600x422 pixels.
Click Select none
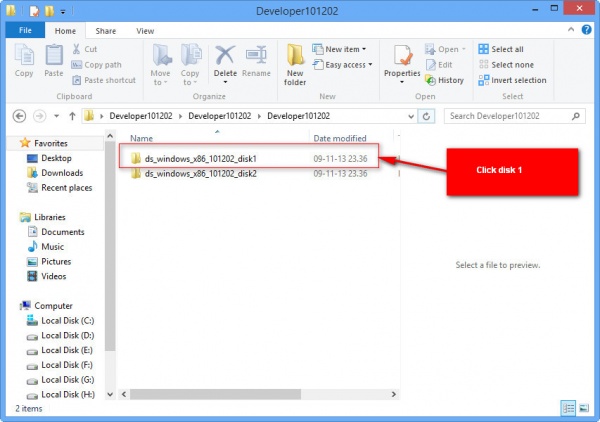coord(506,65)
